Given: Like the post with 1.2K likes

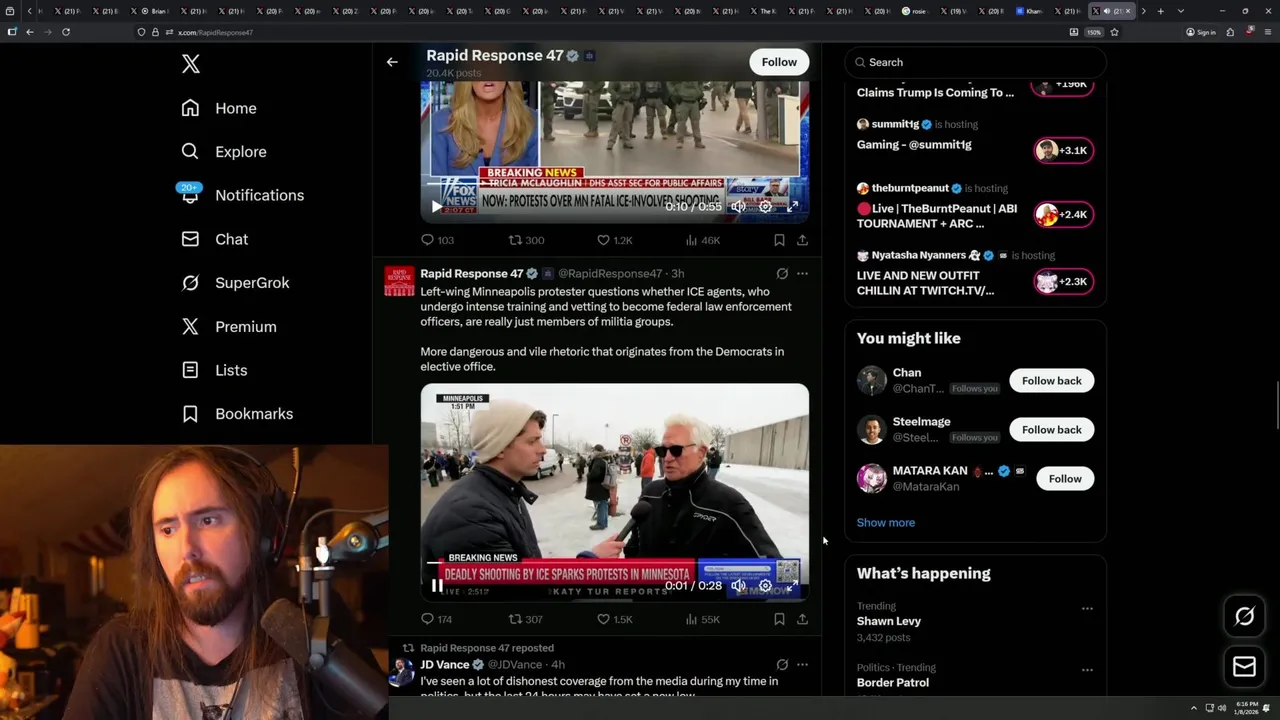Looking at the screenshot, I should (614, 240).
